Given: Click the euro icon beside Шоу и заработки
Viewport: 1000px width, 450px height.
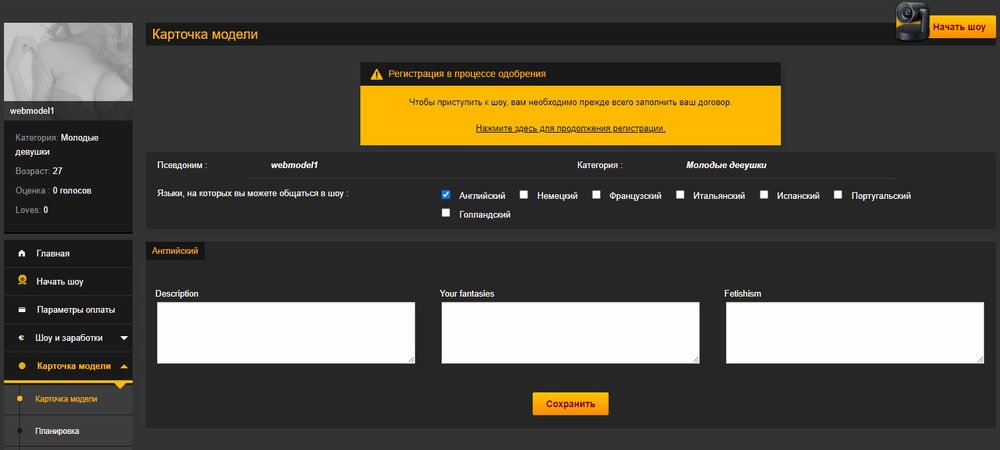Looking at the screenshot, I should (21, 338).
